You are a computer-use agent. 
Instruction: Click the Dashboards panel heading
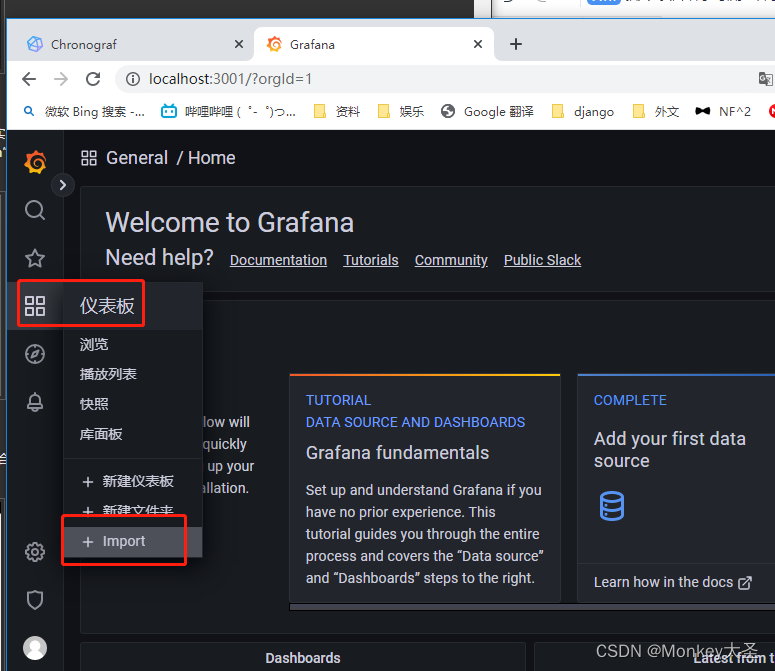[x=302, y=658]
